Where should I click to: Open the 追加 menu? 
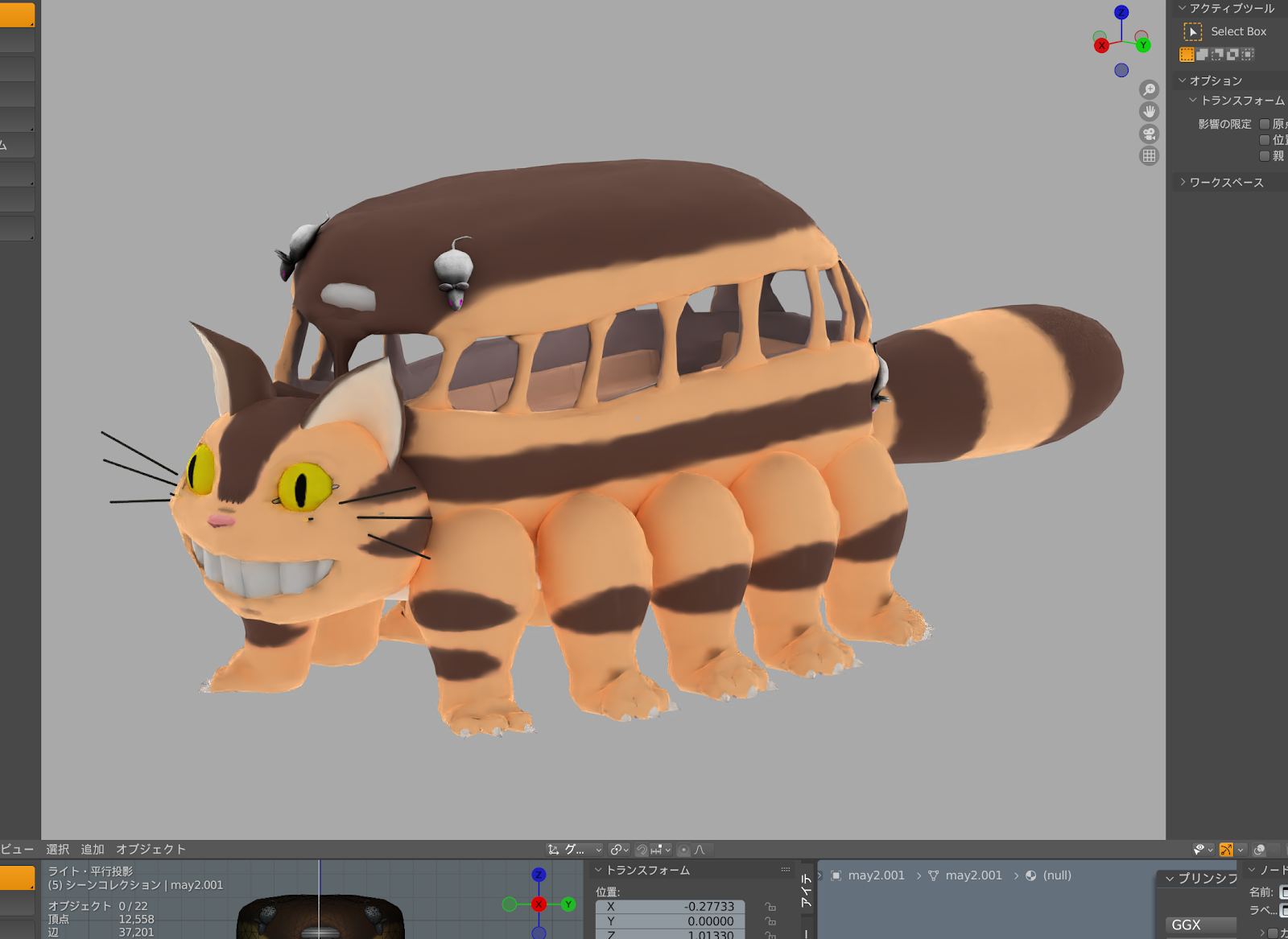tap(93, 850)
